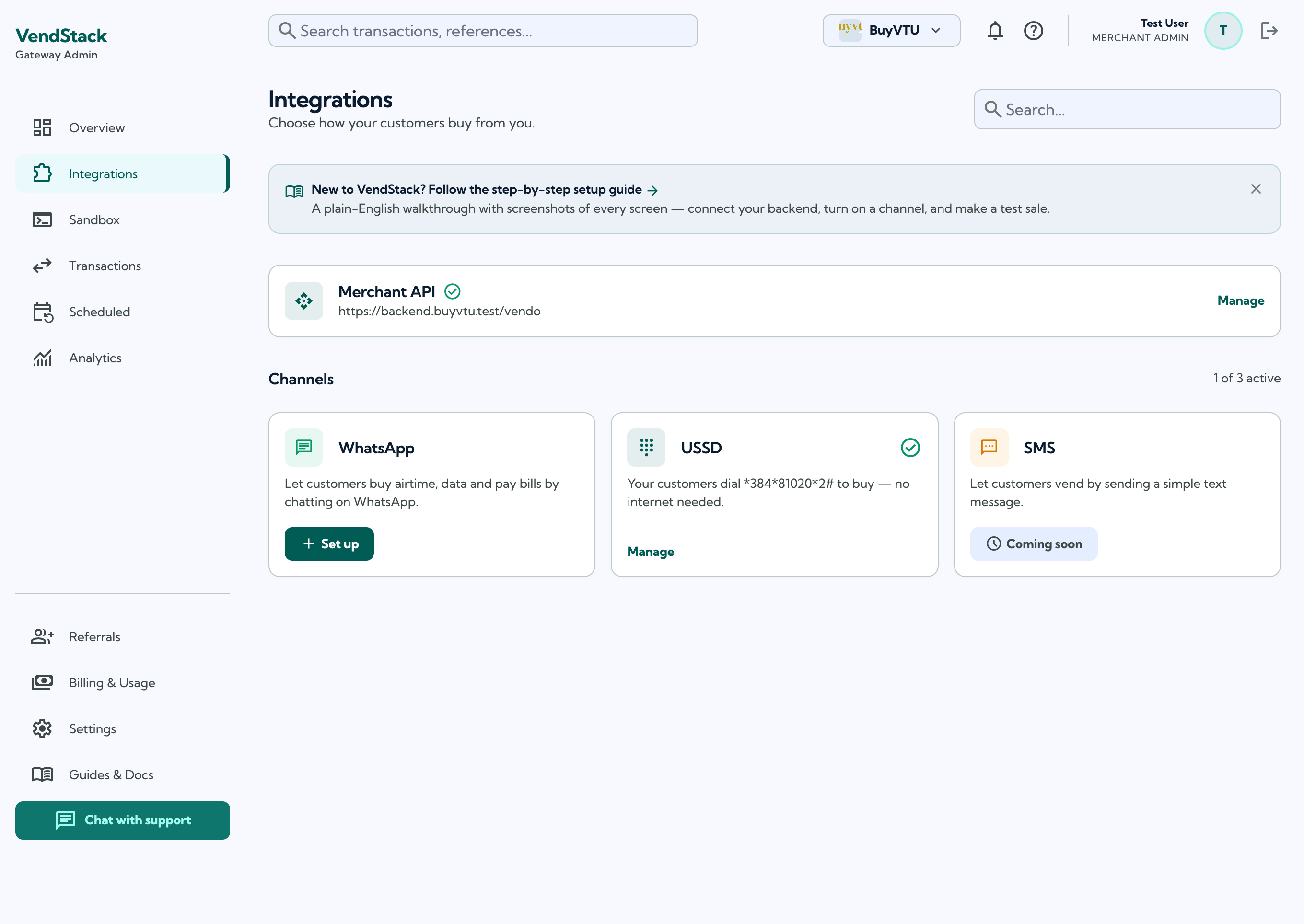Click Manage for Merchant API
The width and height of the screenshot is (1304, 924).
(1240, 301)
